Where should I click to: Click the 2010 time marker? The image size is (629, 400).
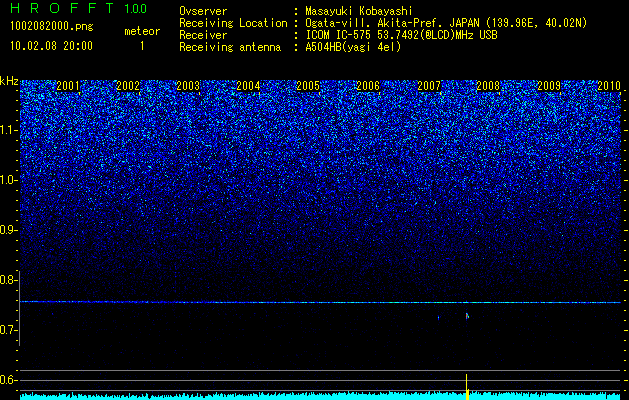[609, 86]
